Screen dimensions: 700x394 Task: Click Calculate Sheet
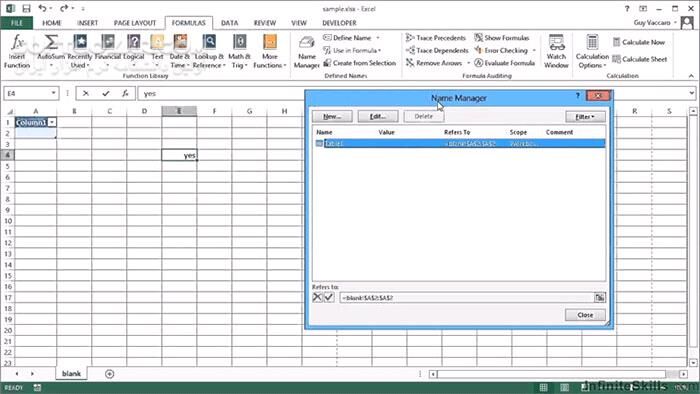point(640,59)
